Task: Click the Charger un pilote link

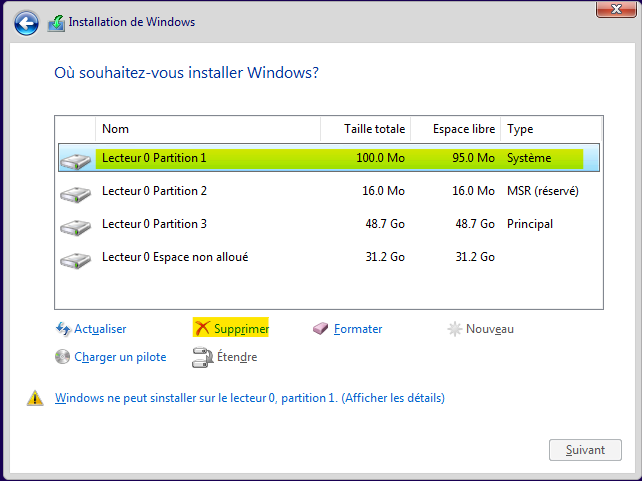Action: point(120,357)
